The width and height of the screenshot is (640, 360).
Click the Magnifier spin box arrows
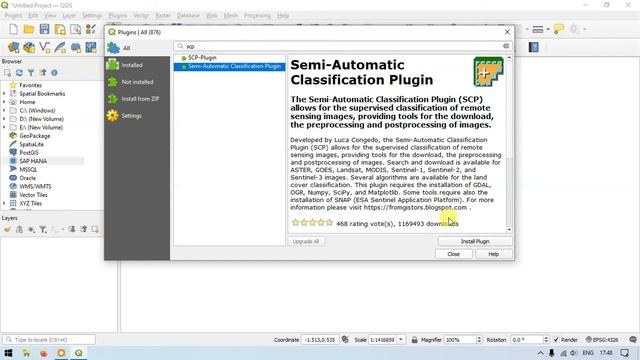click(x=479, y=340)
